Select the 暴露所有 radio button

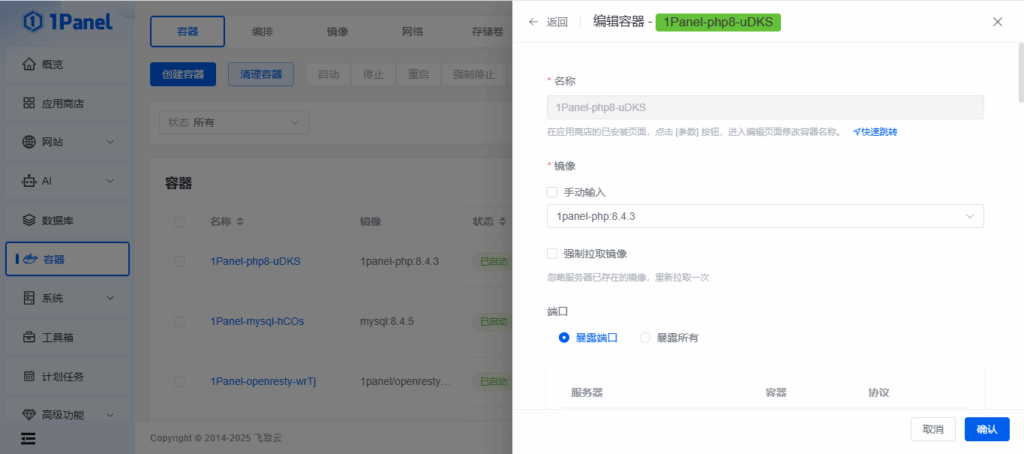pos(645,338)
